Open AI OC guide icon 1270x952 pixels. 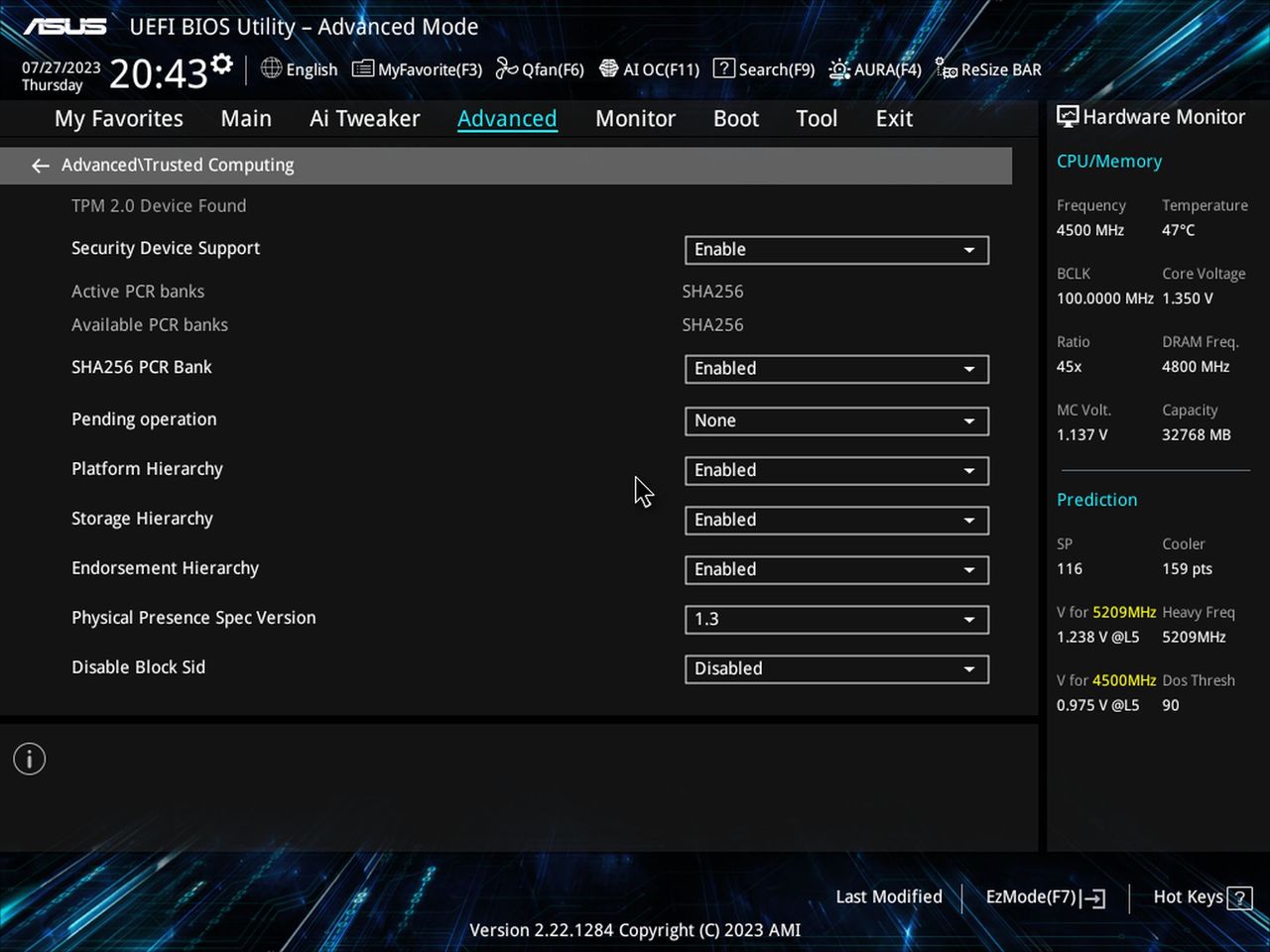click(609, 67)
